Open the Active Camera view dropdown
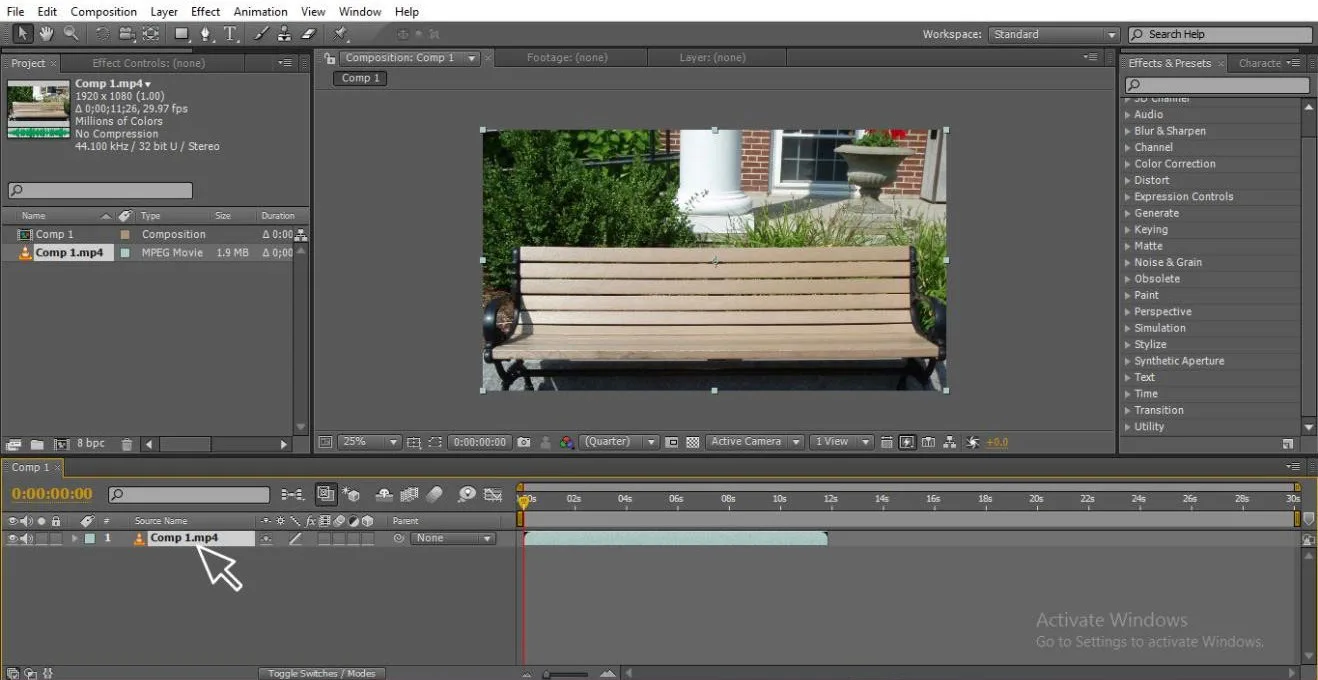This screenshot has width=1318, height=680. (755, 442)
